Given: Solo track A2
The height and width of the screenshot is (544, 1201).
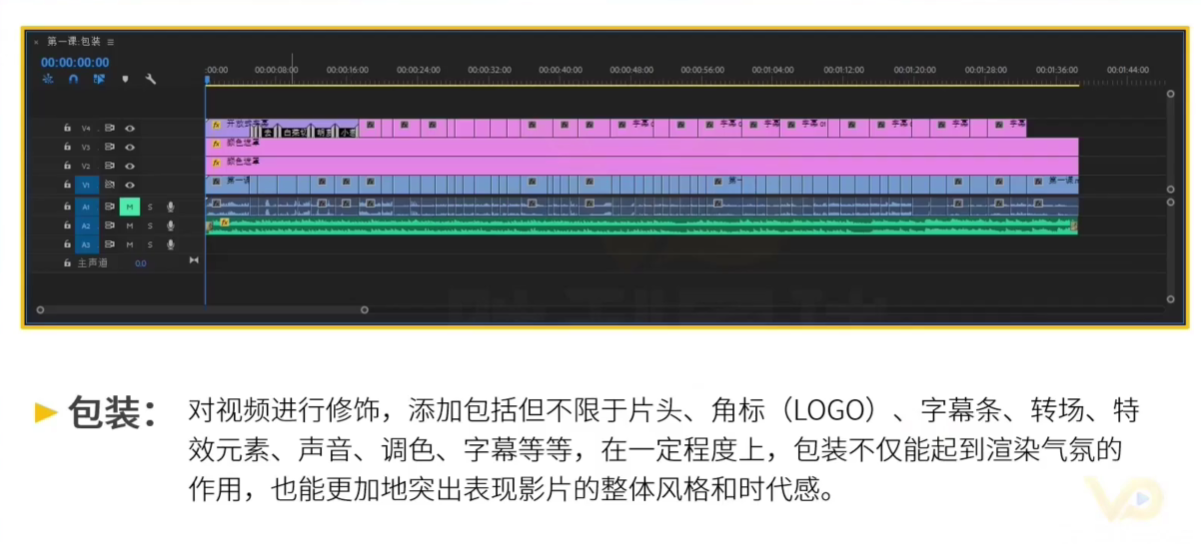Looking at the screenshot, I should (x=150, y=226).
